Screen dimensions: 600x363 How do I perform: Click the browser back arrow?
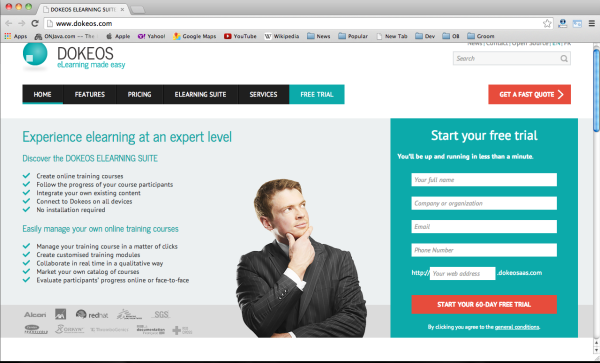(x=8, y=23)
